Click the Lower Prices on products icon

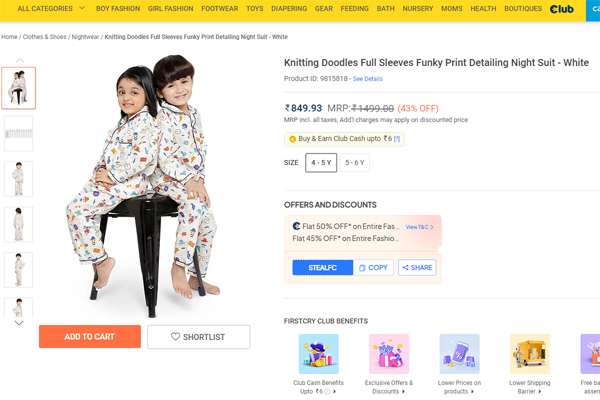[459, 354]
